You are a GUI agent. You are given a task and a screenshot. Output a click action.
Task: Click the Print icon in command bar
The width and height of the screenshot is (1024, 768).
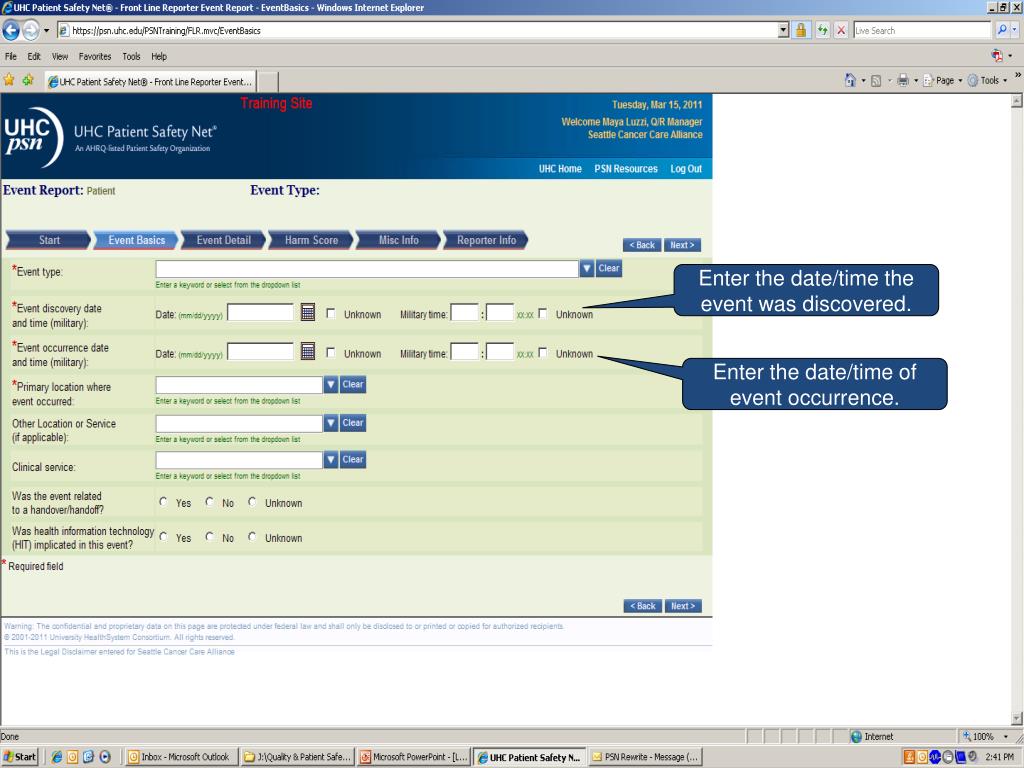[x=903, y=80]
